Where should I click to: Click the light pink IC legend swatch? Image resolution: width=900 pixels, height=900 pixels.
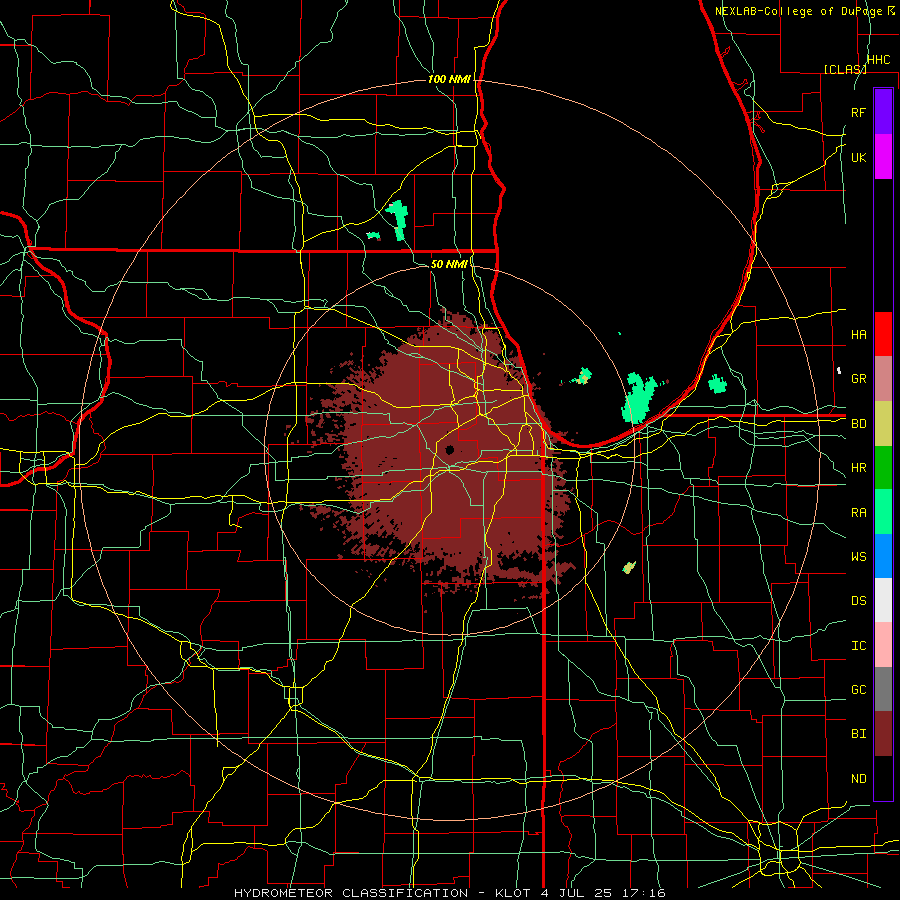coord(883,645)
